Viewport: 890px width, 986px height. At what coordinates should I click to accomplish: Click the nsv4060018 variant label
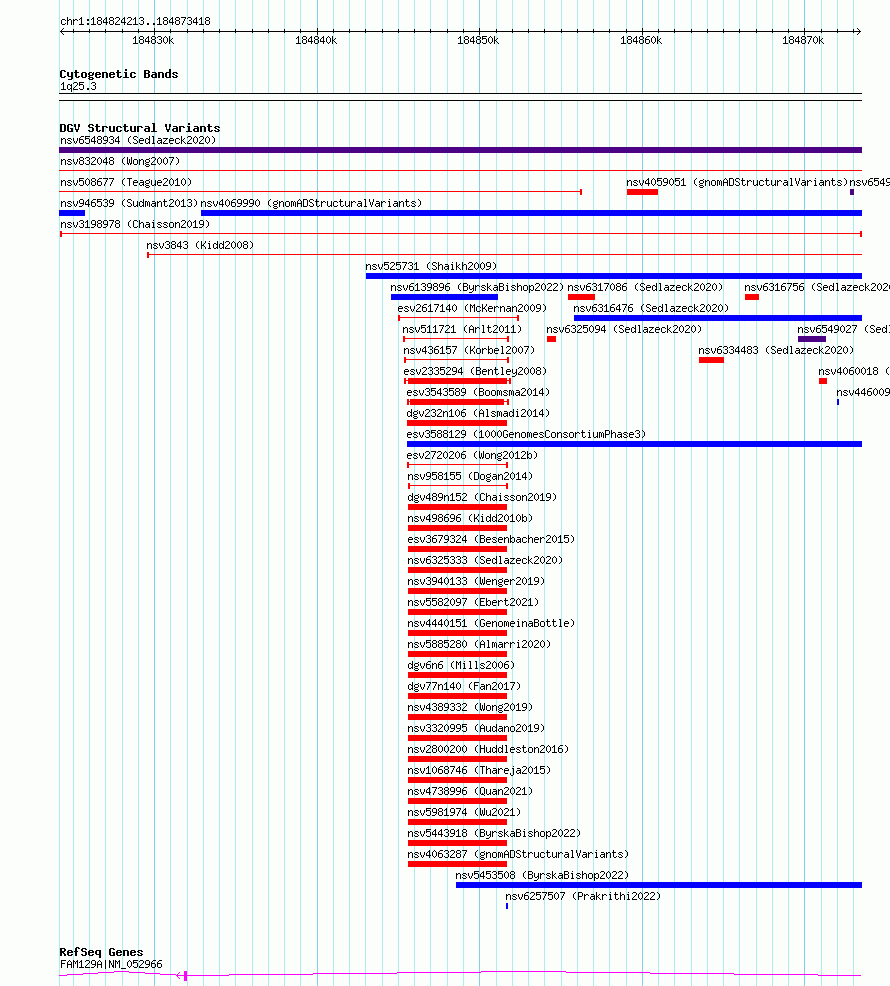coord(854,372)
